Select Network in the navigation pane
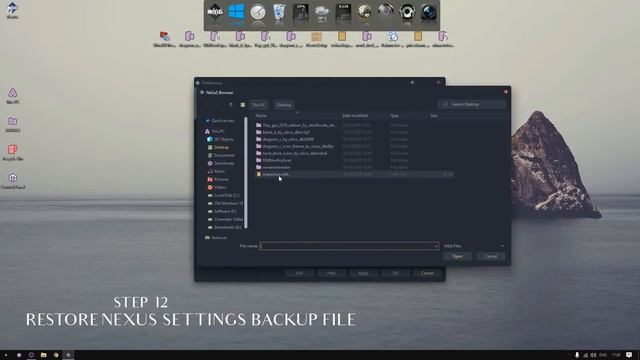The width and height of the screenshot is (640, 360). [216, 238]
